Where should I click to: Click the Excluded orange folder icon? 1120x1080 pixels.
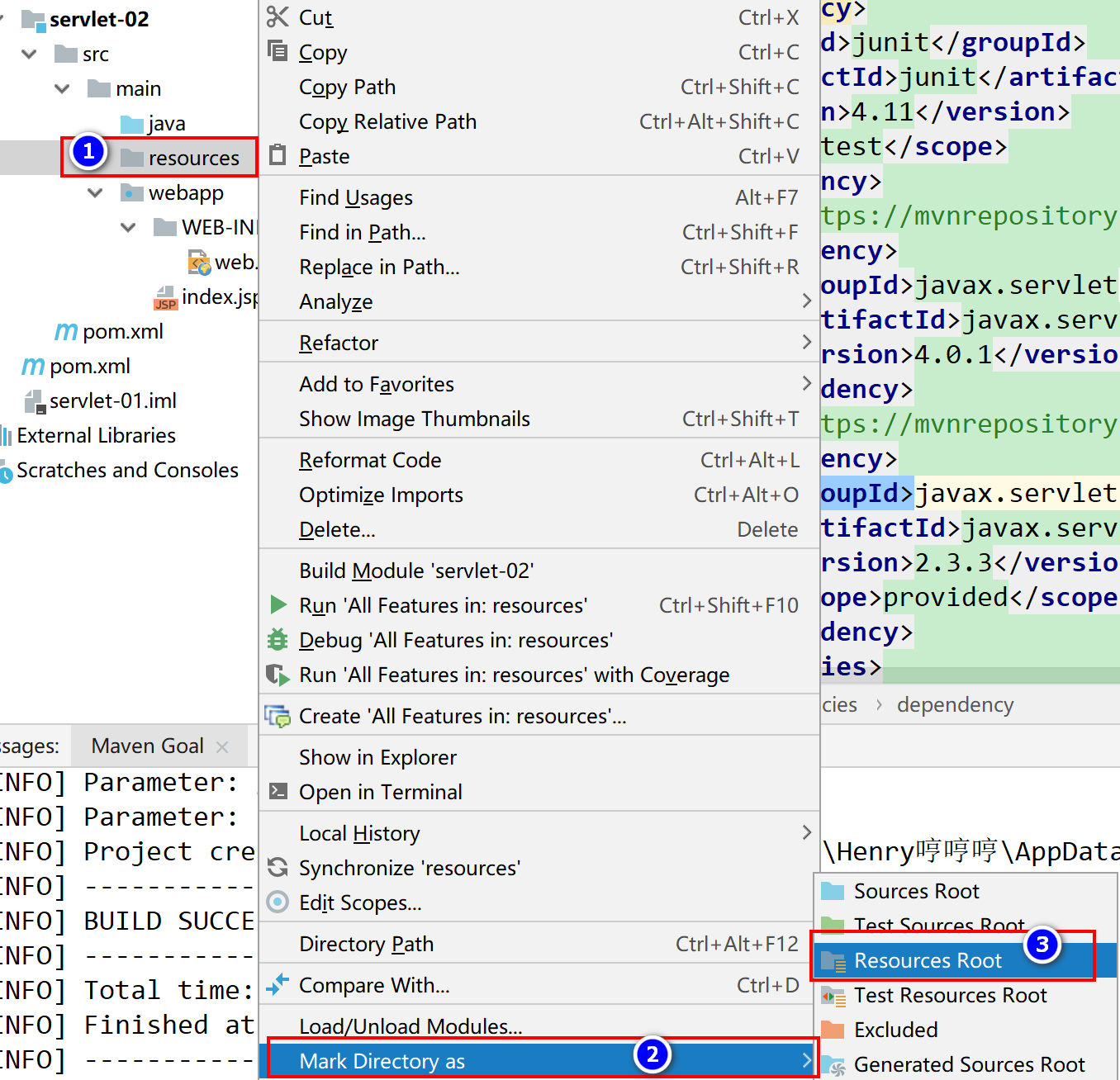(x=833, y=1030)
